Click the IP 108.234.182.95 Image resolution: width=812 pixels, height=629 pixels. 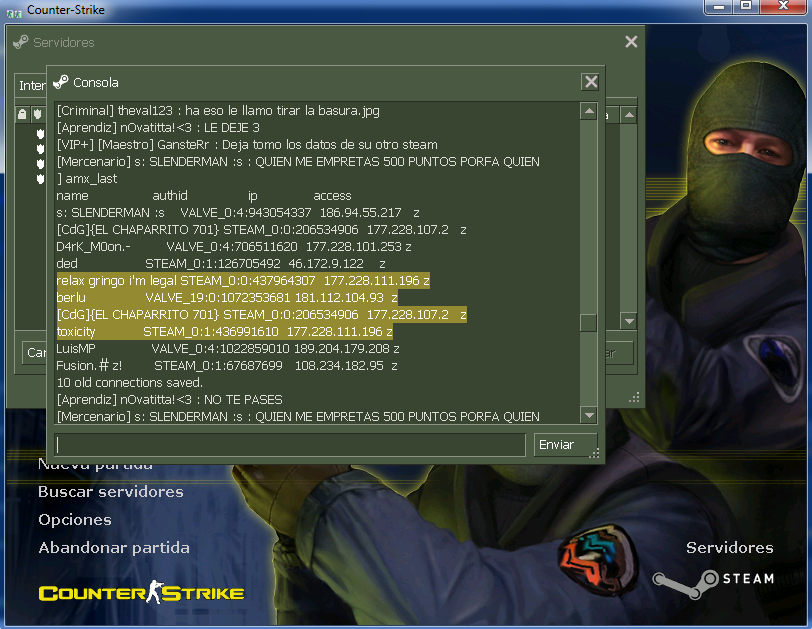(339, 366)
